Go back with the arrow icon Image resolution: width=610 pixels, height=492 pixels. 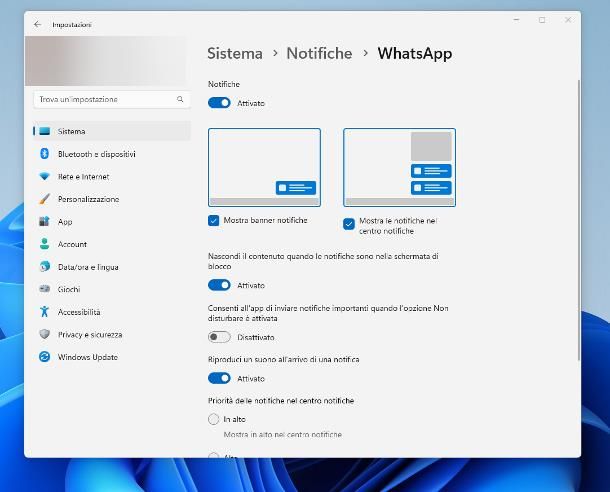coord(37,25)
